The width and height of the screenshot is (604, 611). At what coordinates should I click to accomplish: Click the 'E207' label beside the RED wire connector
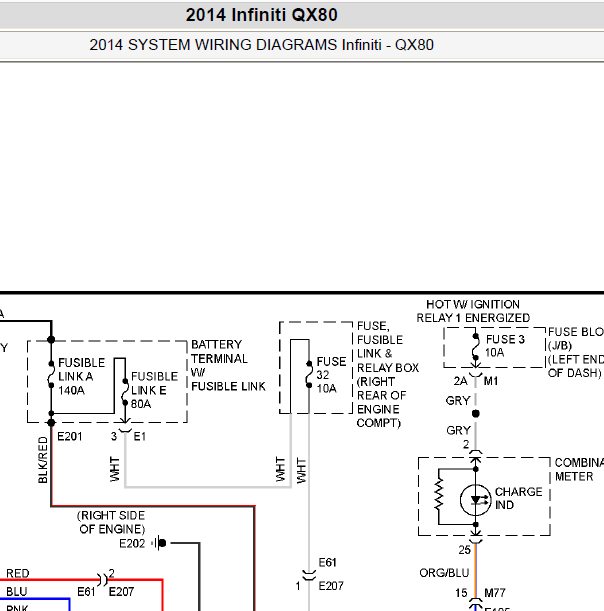tap(121, 592)
